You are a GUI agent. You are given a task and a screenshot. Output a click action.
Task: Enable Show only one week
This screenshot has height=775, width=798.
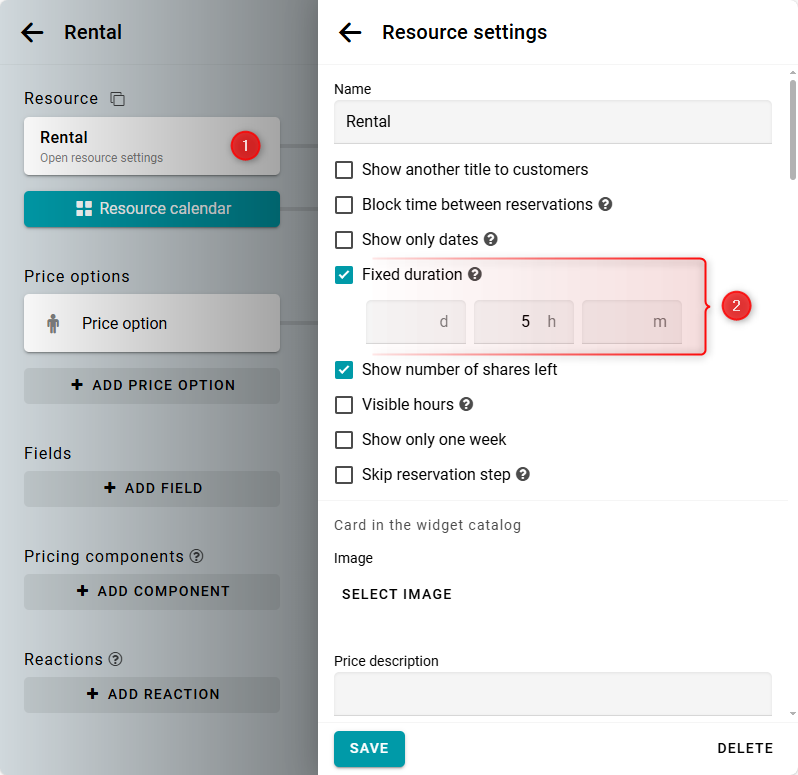pyautogui.click(x=344, y=440)
